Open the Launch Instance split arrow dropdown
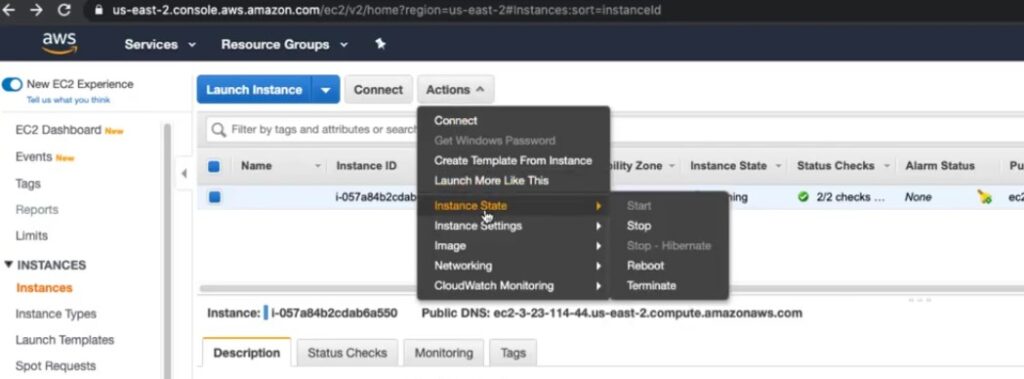The image size is (1024, 379). (326, 90)
